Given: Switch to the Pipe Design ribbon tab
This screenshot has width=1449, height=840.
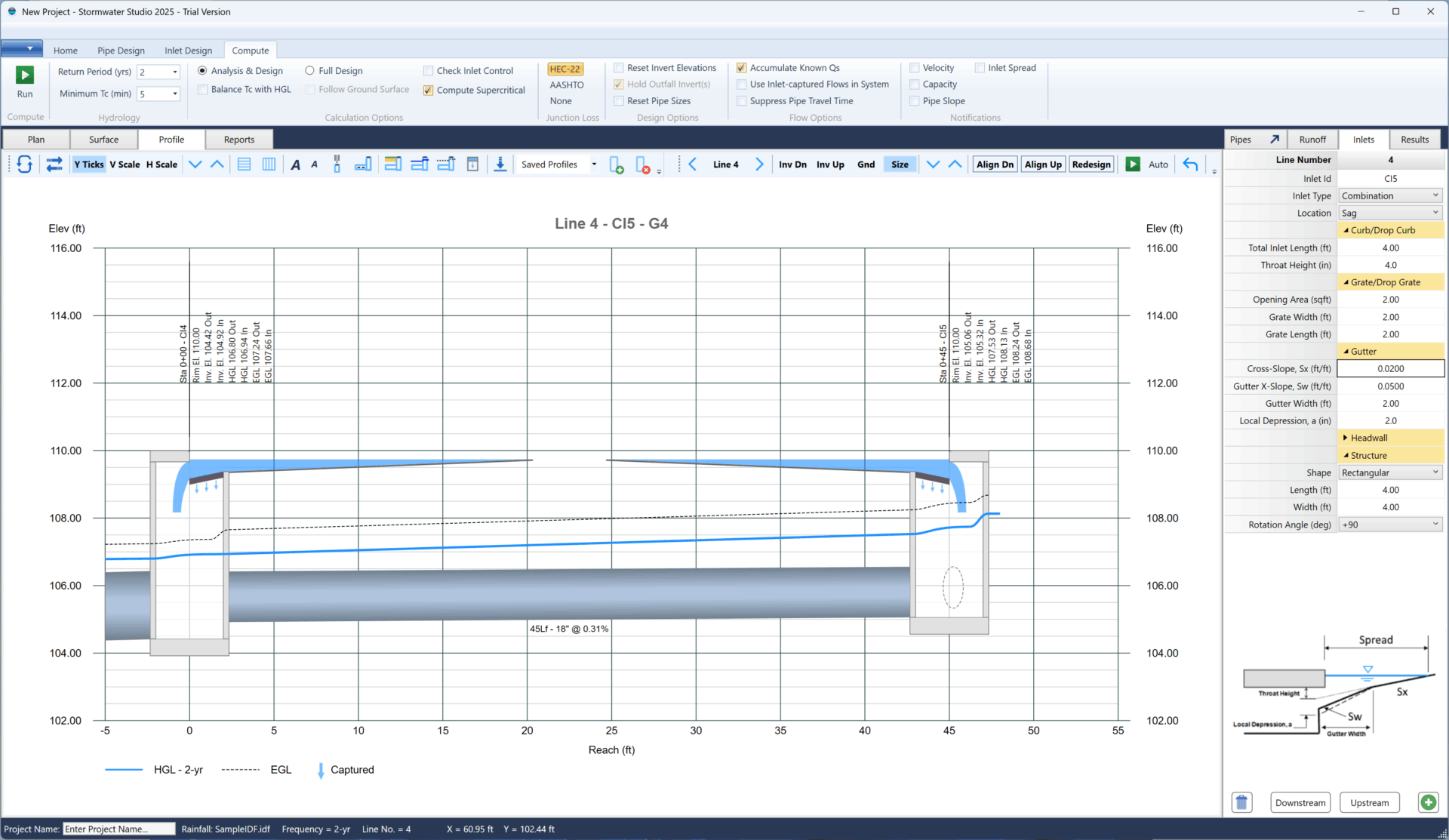Looking at the screenshot, I should point(121,51).
